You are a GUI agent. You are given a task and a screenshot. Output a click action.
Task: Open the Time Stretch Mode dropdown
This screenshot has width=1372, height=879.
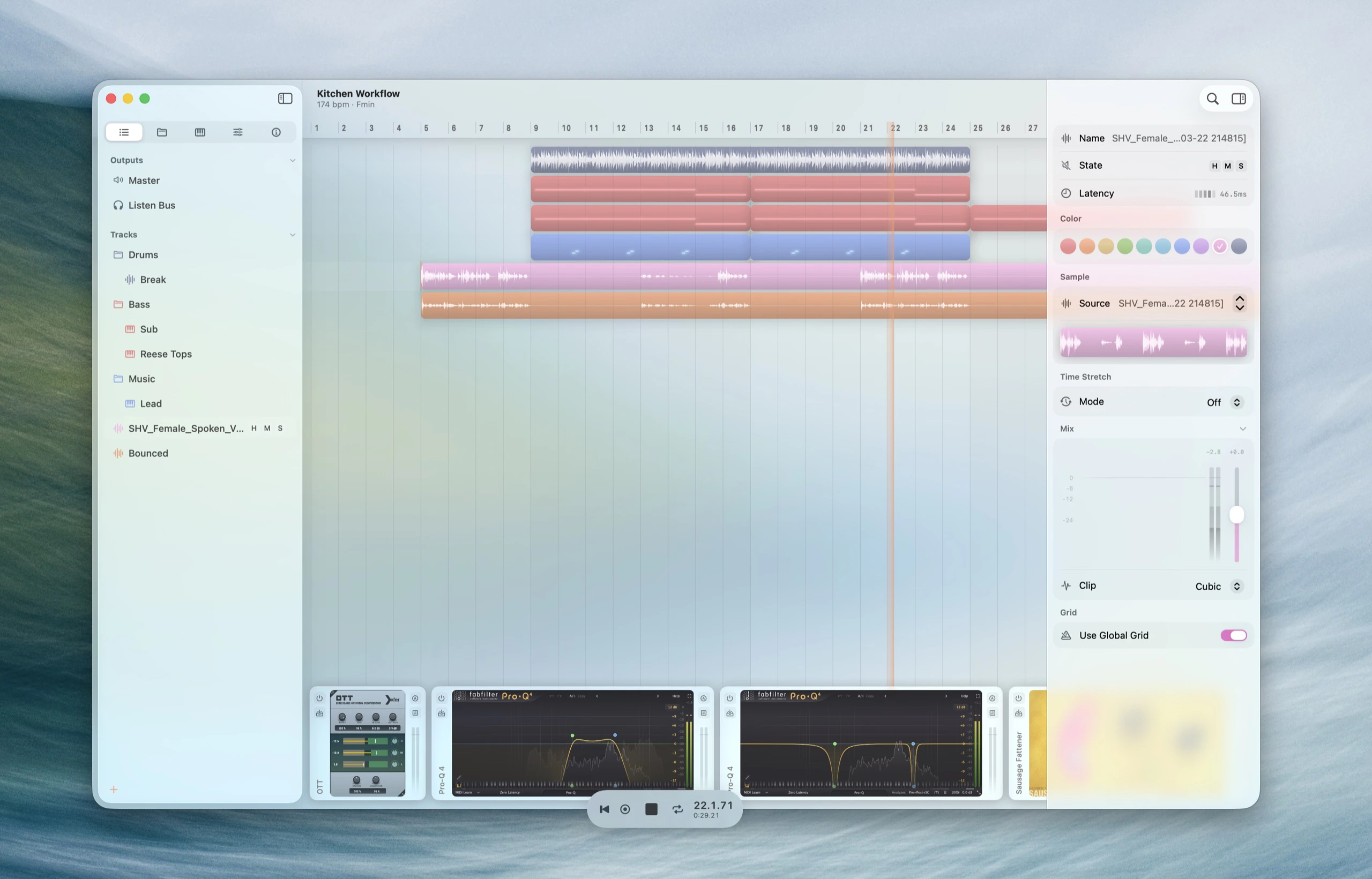1237,402
